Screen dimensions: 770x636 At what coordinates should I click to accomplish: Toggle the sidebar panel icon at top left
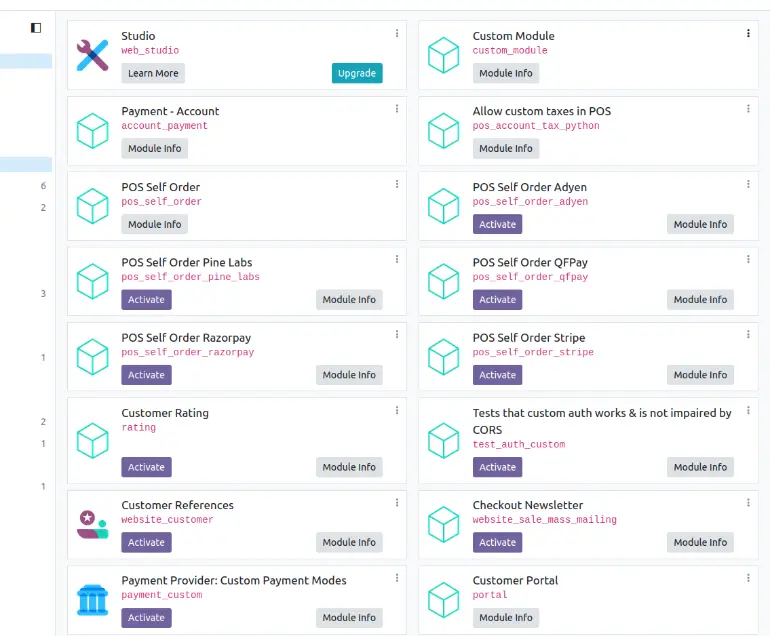point(36,28)
